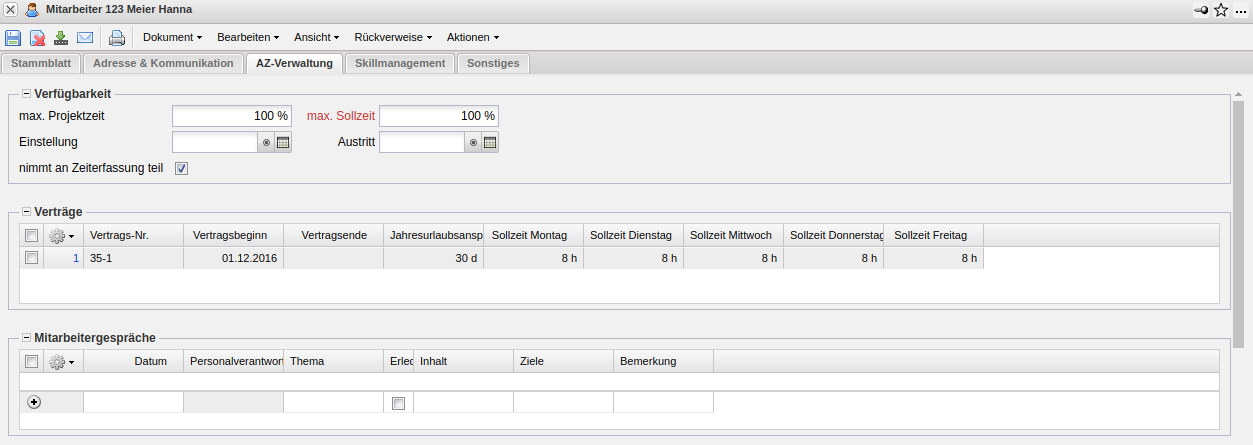Check the checkbox for contract row 35-1
The image size is (1253, 445).
point(31,258)
